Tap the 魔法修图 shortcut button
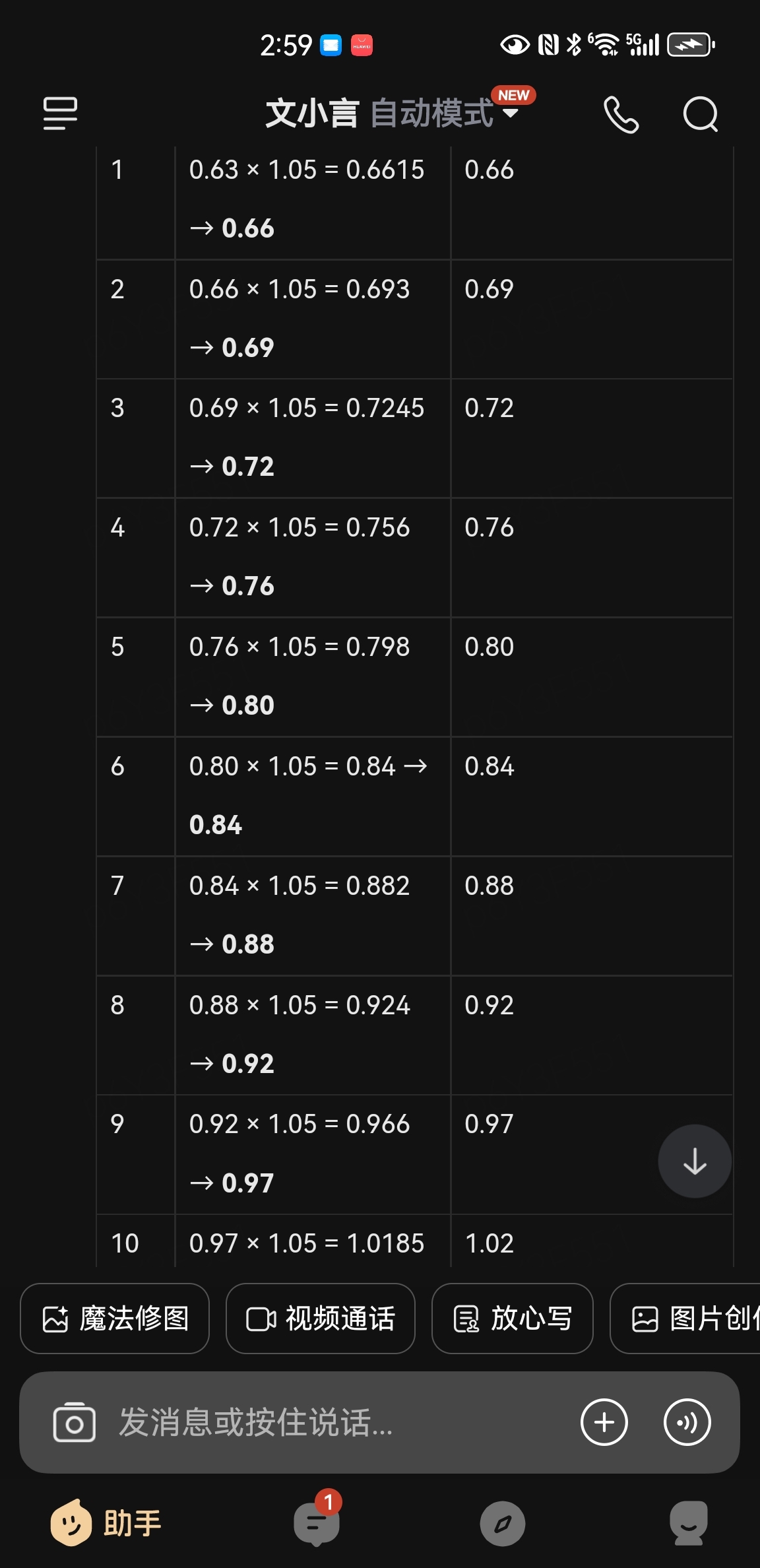This screenshot has width=760, height=1568. tap(115, 1319)
